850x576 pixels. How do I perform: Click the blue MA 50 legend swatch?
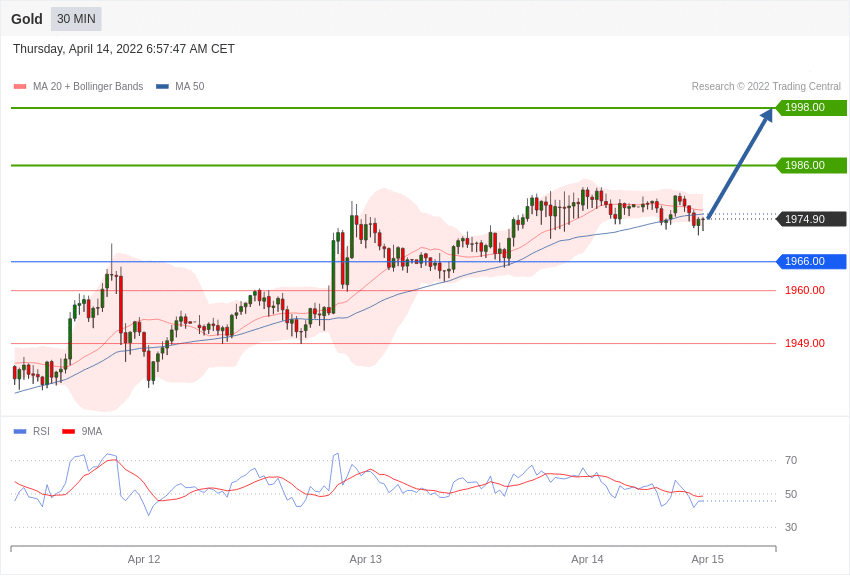[162, 87]
